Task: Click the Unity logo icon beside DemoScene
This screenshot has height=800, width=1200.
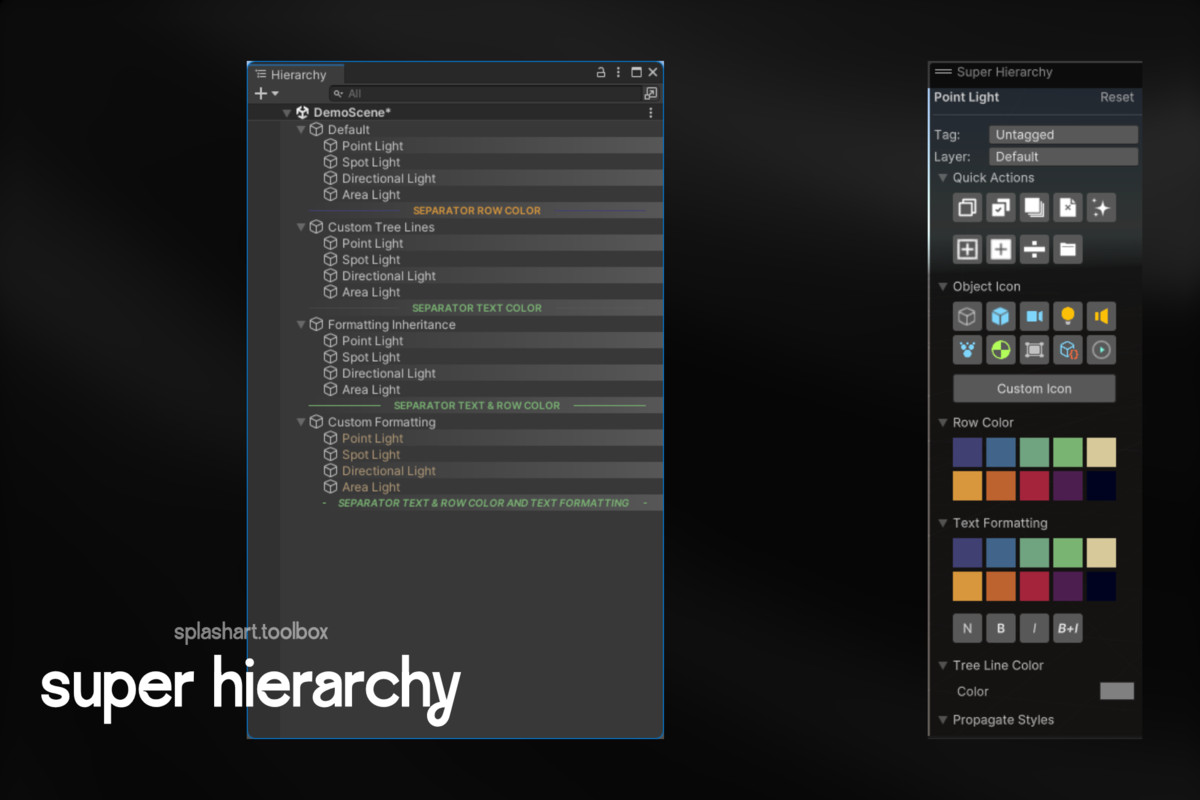Action: [302, 113]
